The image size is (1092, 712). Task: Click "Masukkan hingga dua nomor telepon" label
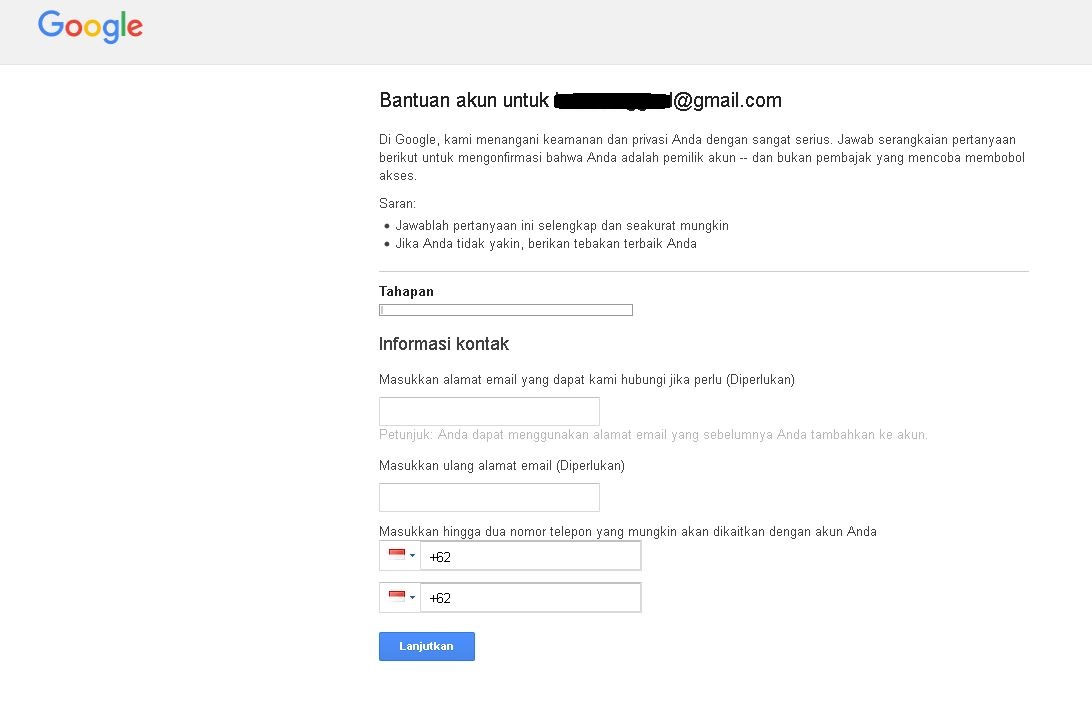click(x=627, y=532)
